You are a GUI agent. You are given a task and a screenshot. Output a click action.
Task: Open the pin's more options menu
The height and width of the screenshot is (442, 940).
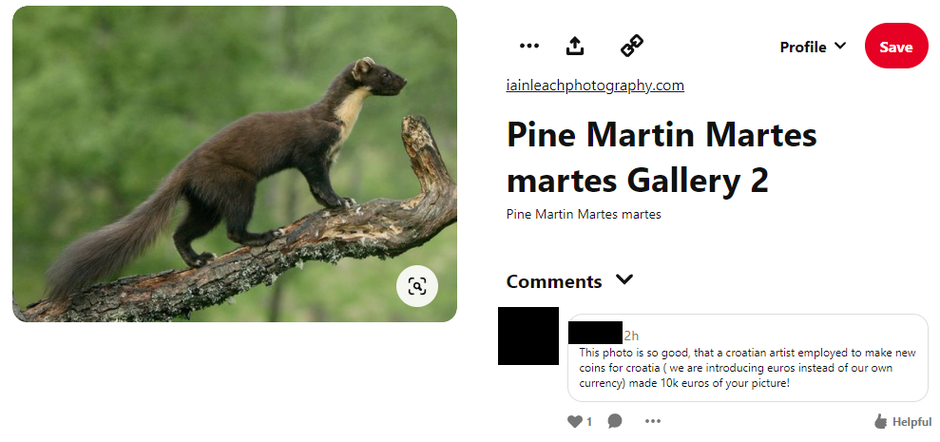click(529, 46)
